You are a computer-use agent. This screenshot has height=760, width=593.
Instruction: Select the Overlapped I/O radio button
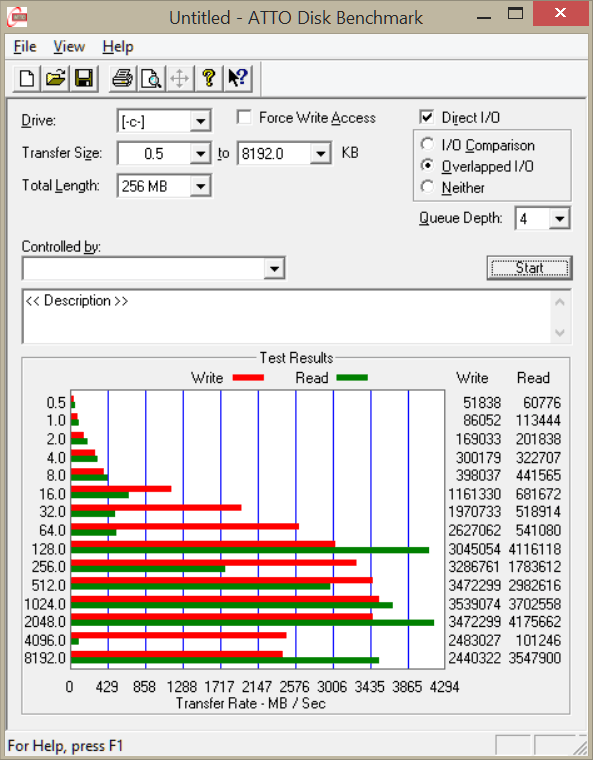427,166
